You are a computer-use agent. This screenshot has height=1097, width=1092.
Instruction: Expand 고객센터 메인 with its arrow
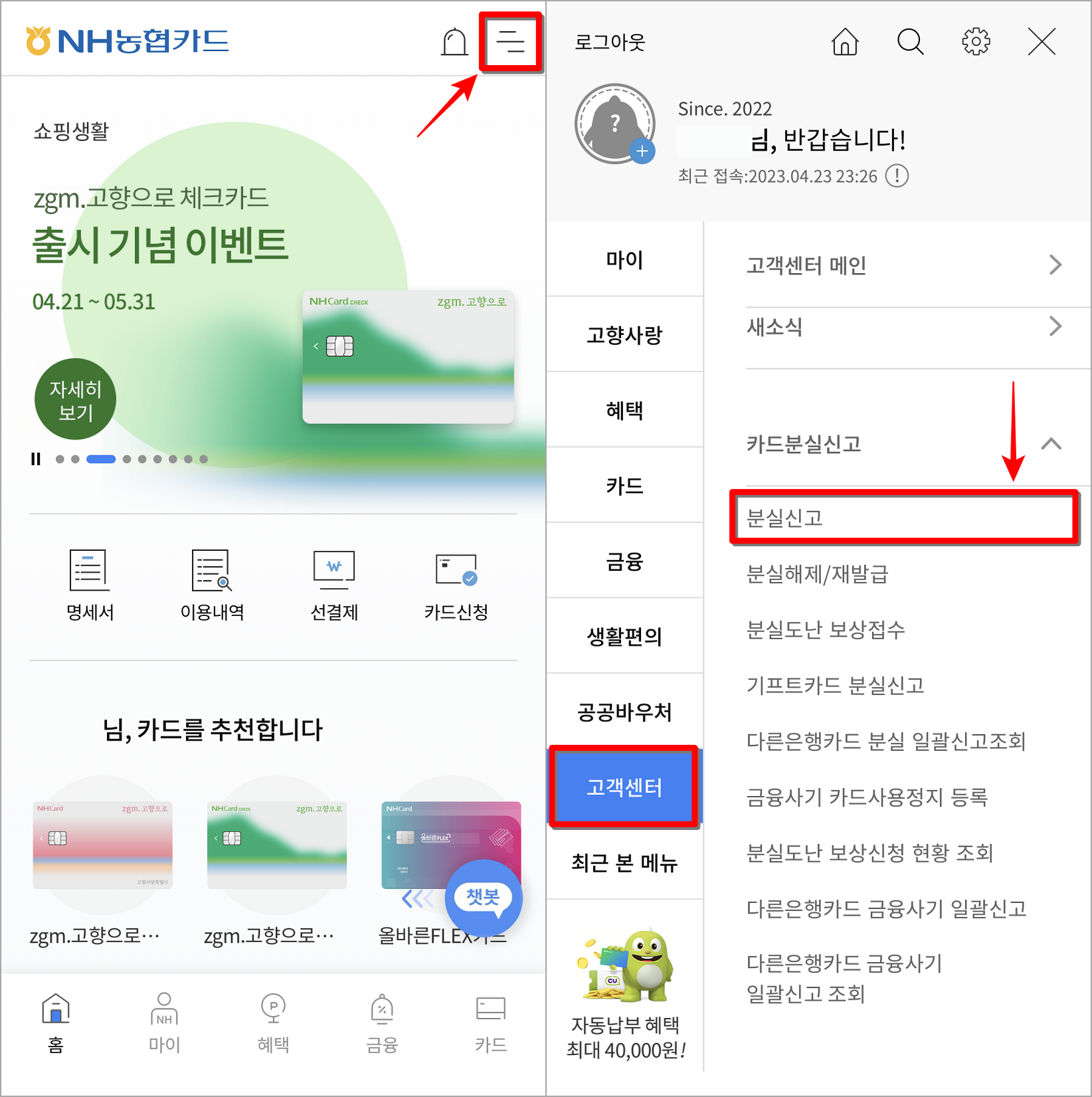click(1055, 264)
